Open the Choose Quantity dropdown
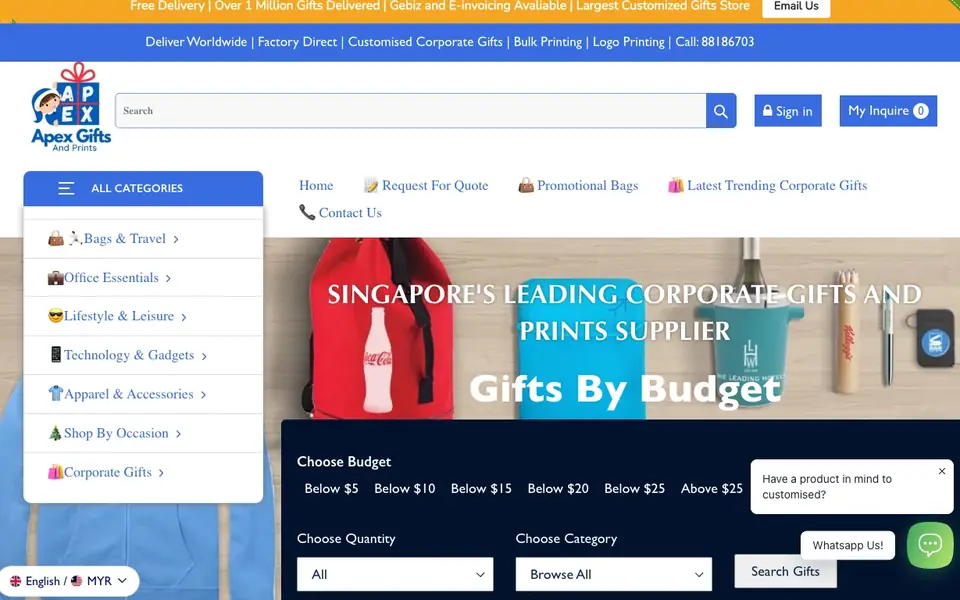This screenshot has height=600, width=960. click(395, 574)
